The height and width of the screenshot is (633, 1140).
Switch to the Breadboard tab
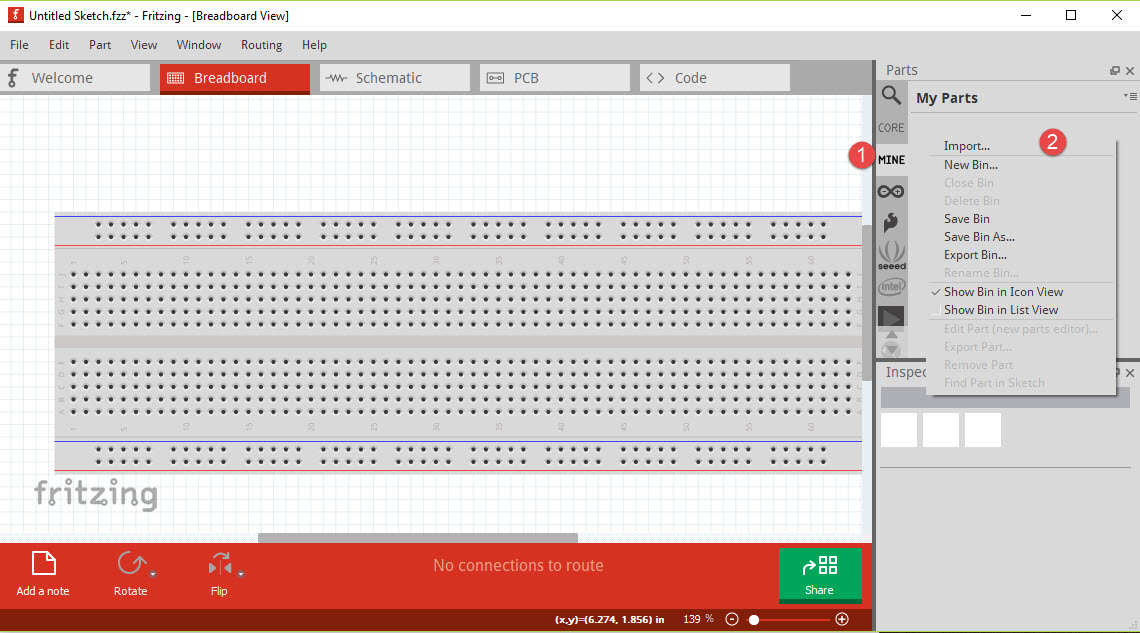point(235,78)
